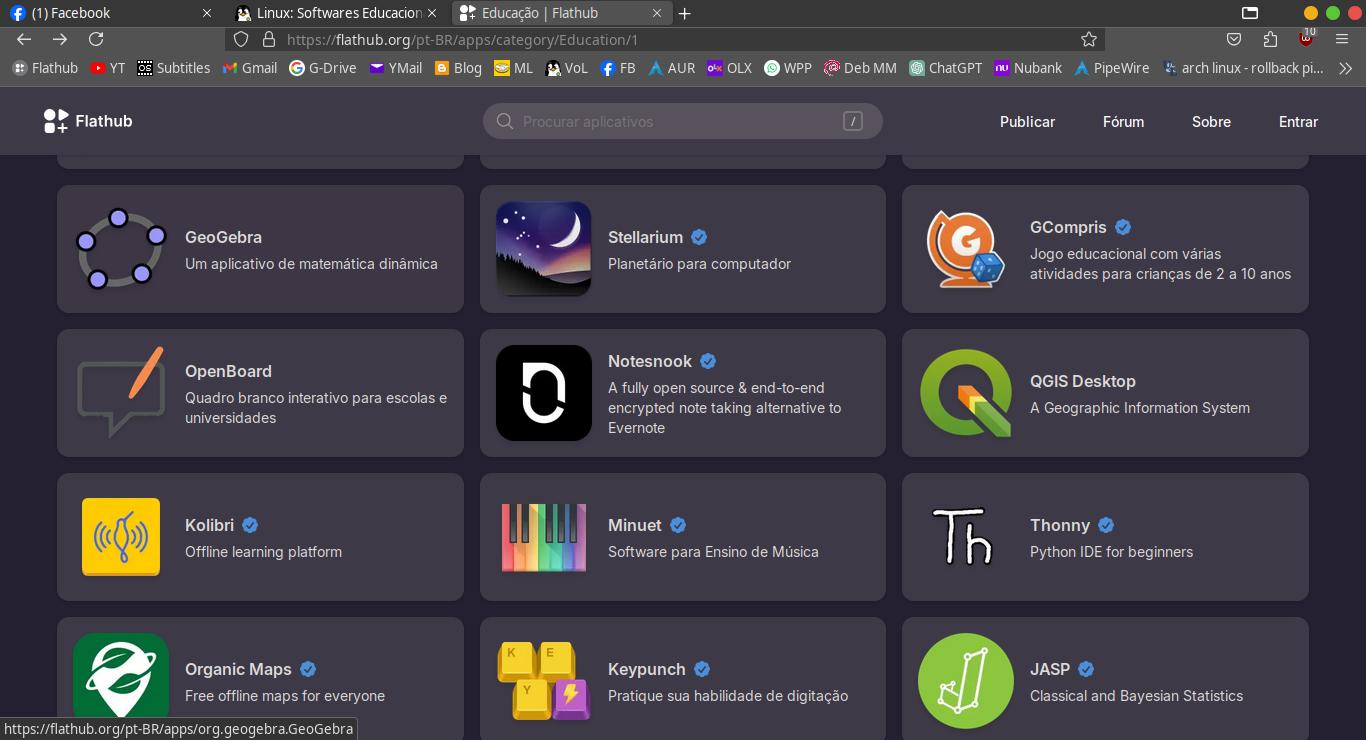
Task: Open the Flathub bookmark
Action: point(45,68)
